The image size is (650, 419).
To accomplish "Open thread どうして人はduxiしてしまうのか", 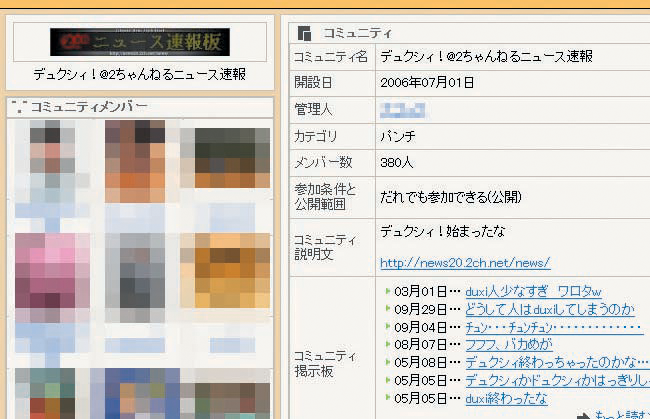I will (550, 309).
